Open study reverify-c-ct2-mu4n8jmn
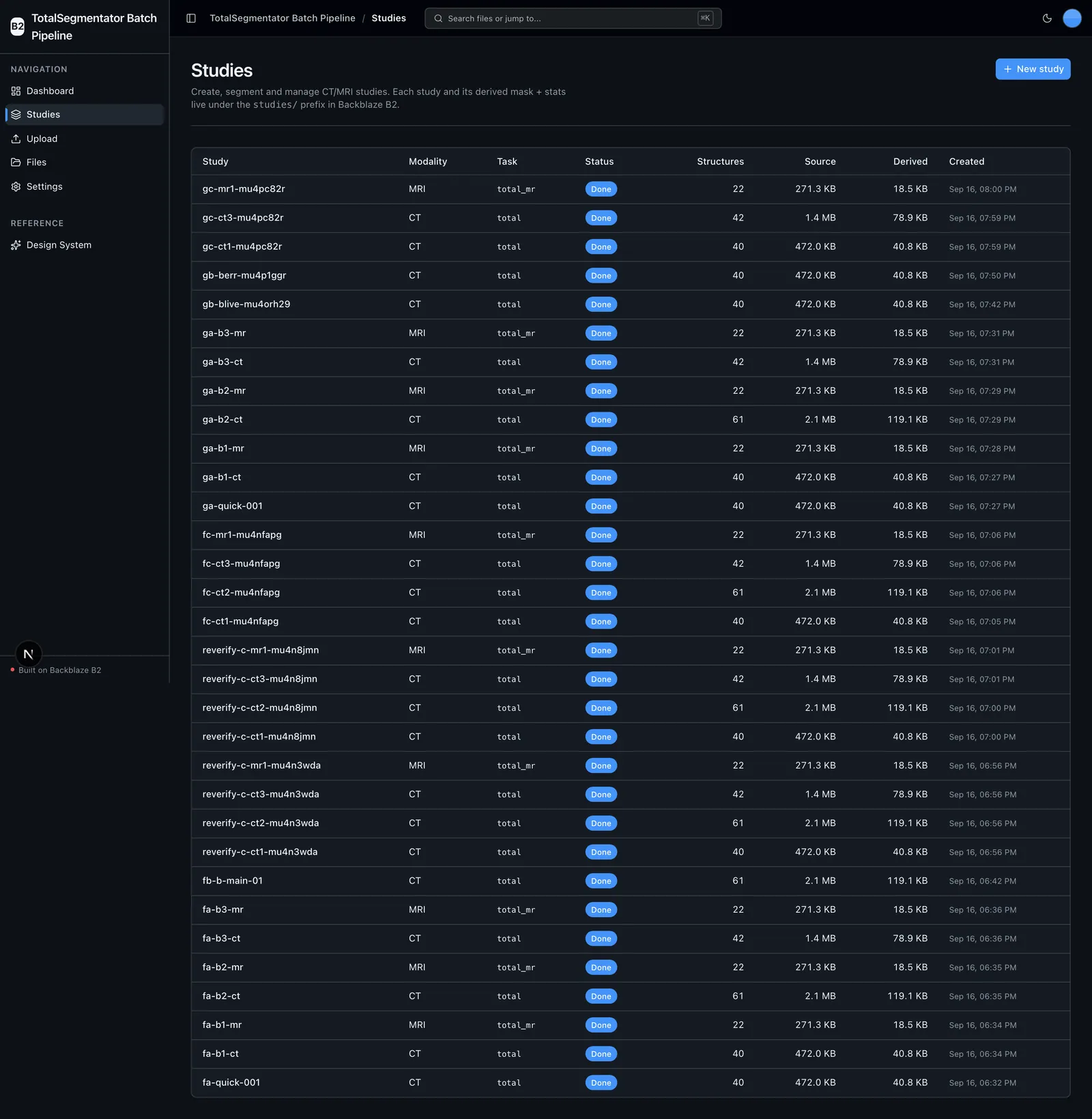The width and height of the screenshot is (1092, 1119). click(x=260, y=708)
